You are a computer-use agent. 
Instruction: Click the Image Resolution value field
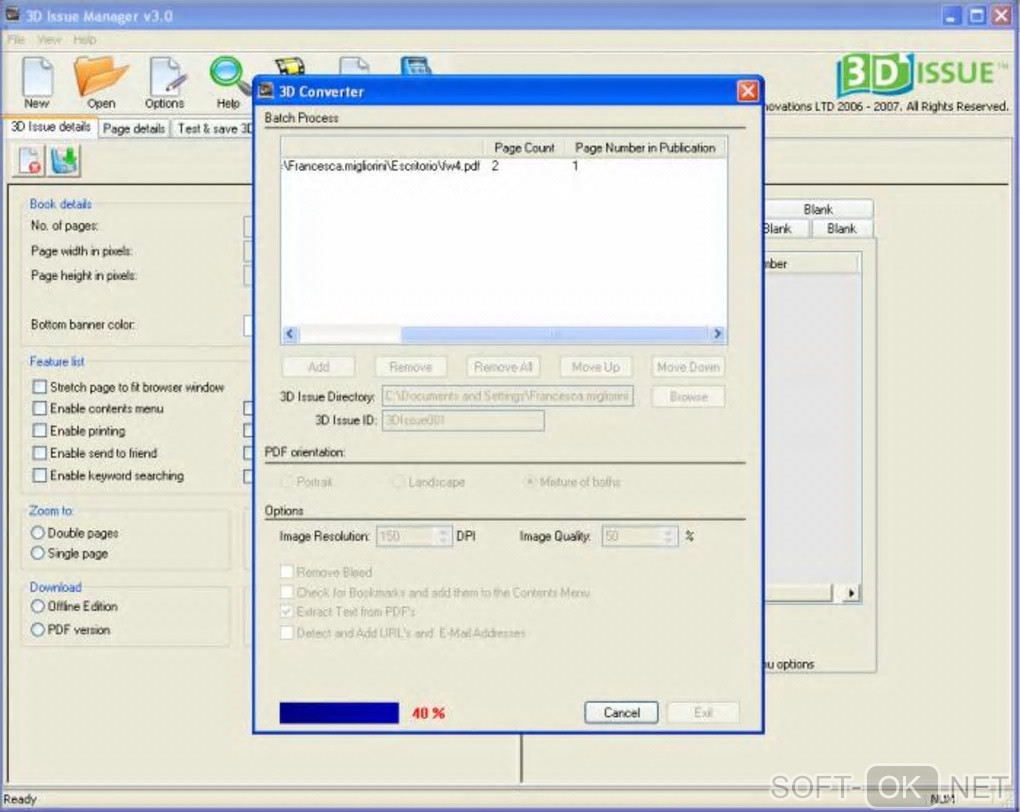(x=406, y=536)
